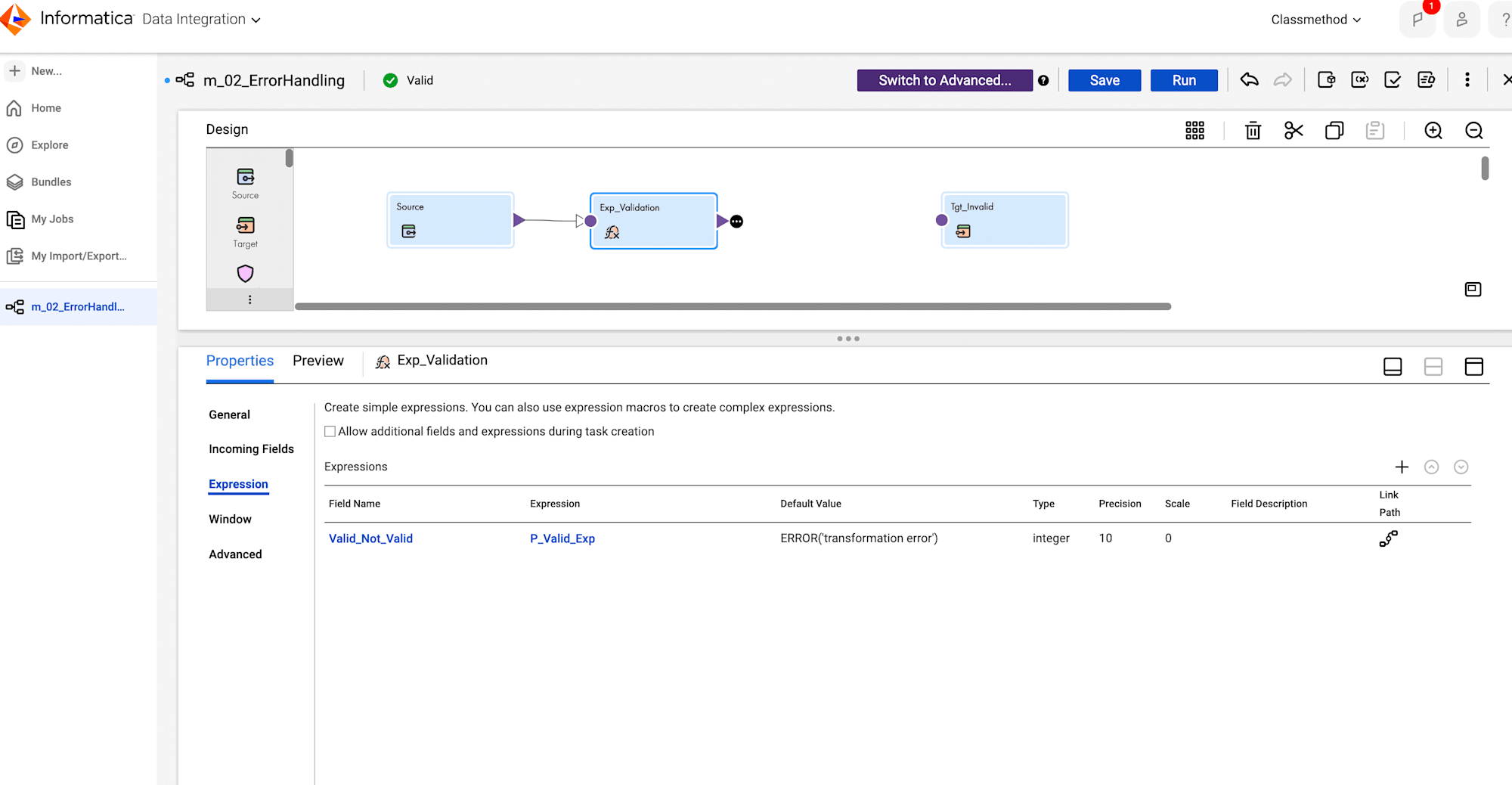The width and height of the screenshot is (1512, 785).
Task: Open the Advanced section
Action: [x=236, y=554]
